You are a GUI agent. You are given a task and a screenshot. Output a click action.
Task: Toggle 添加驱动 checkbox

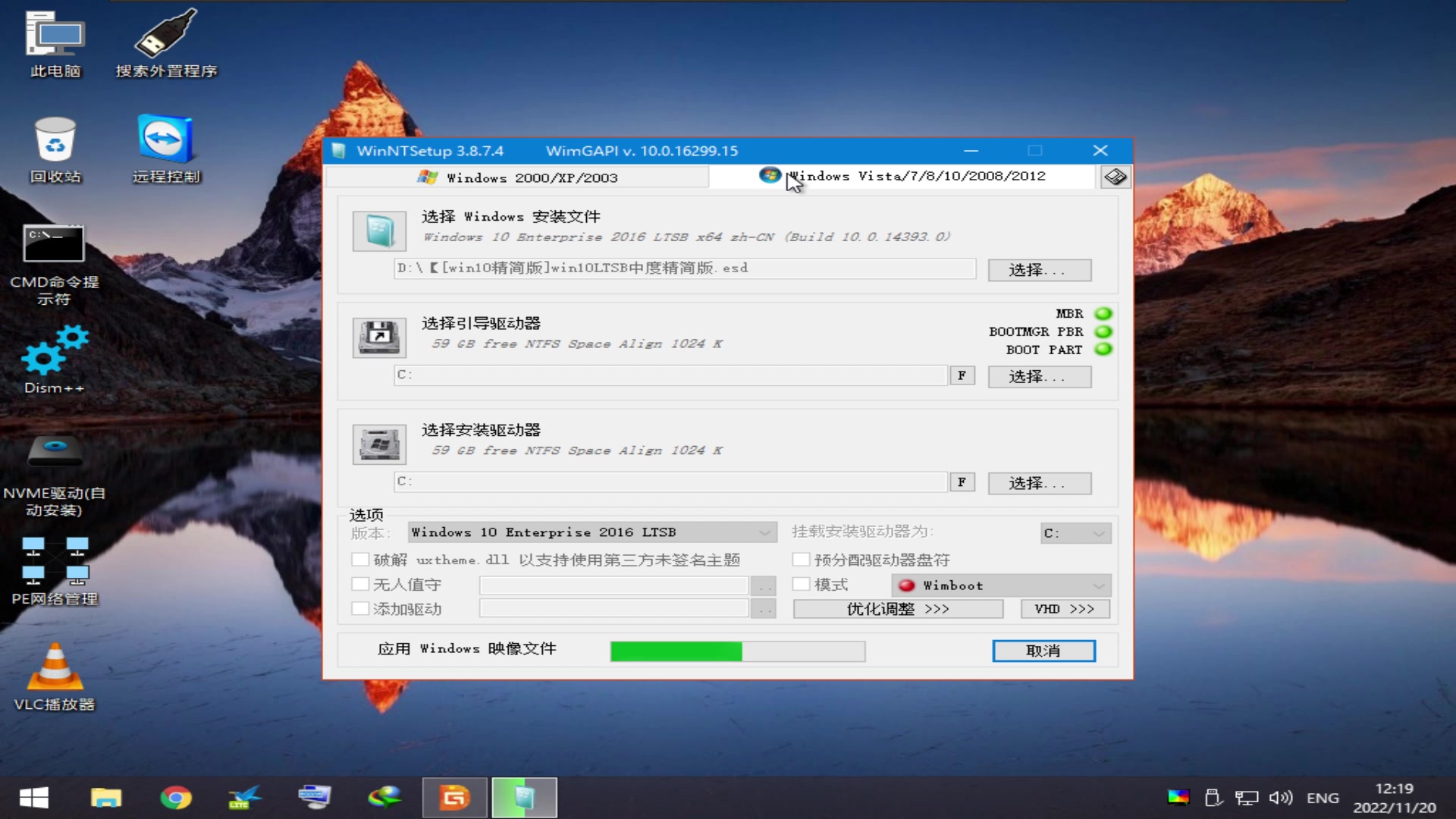pos(361,608)
